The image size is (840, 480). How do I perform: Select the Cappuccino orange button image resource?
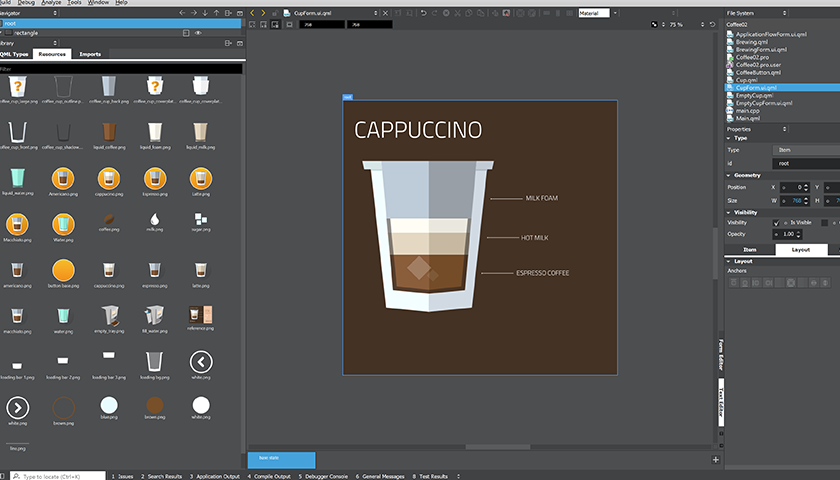[111, 178]
